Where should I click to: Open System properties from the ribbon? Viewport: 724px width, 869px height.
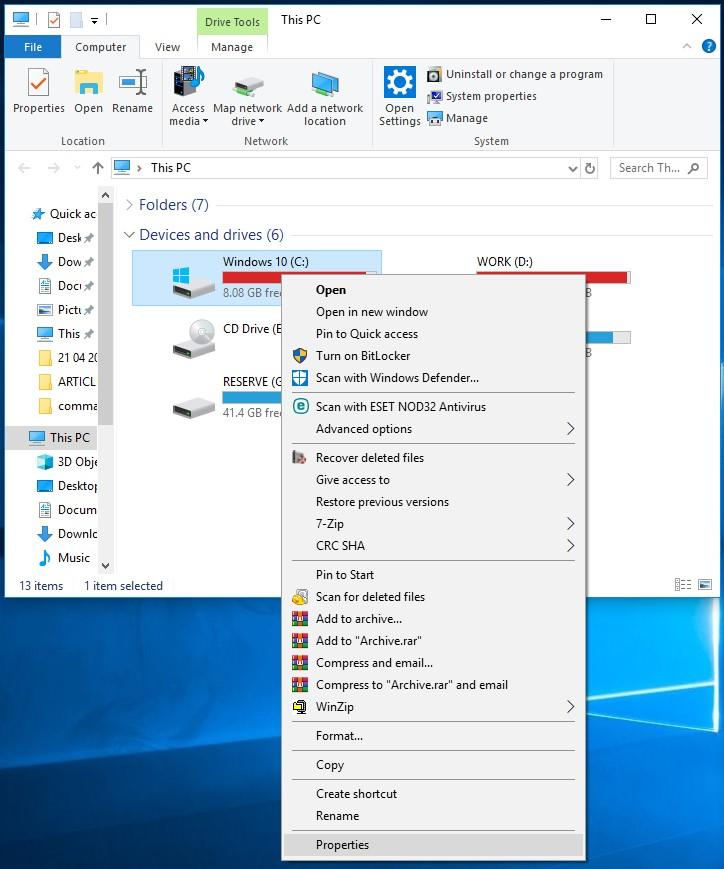click(482, 96)
